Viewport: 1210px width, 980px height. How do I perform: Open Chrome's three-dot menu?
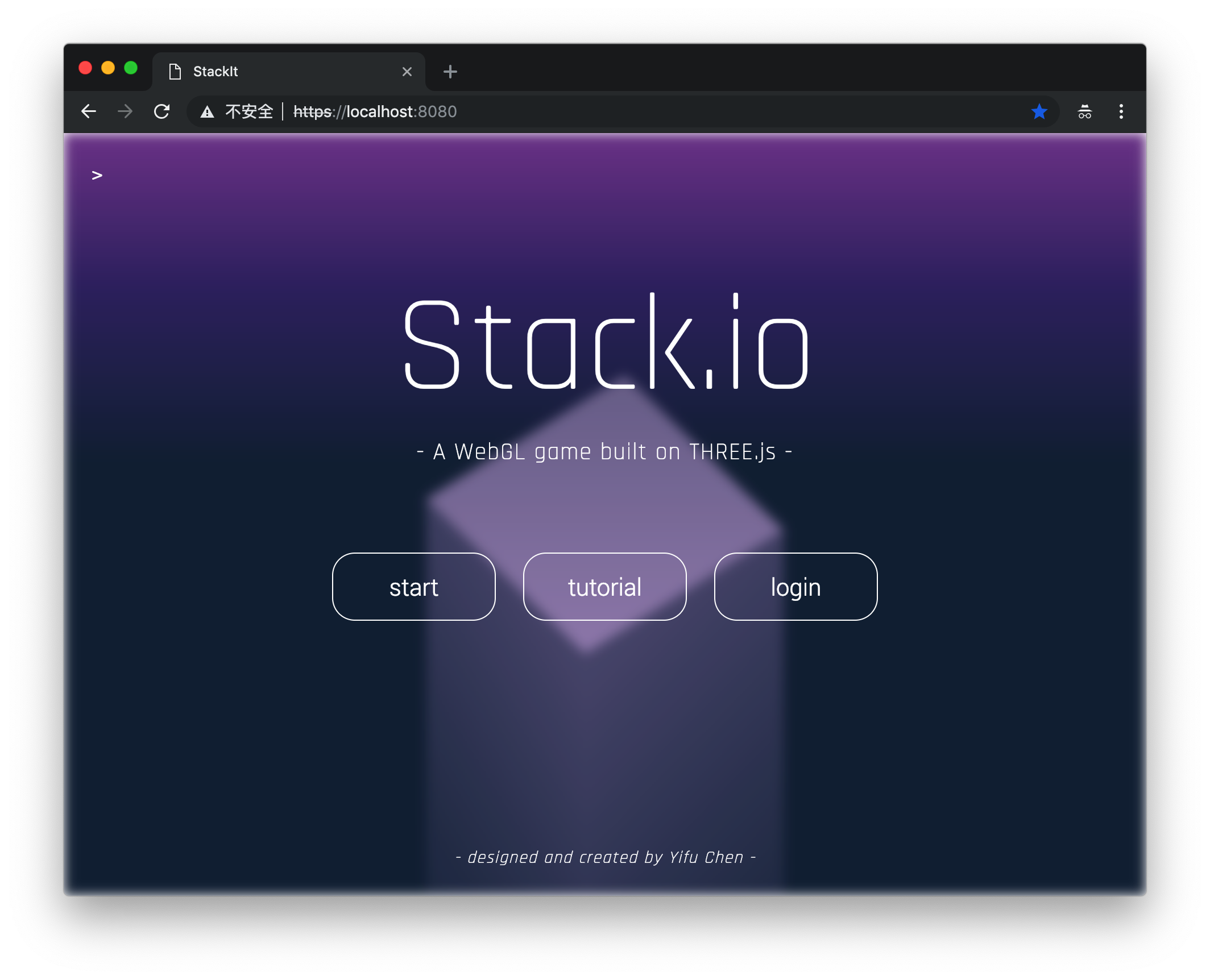[x=1121, y=111]
